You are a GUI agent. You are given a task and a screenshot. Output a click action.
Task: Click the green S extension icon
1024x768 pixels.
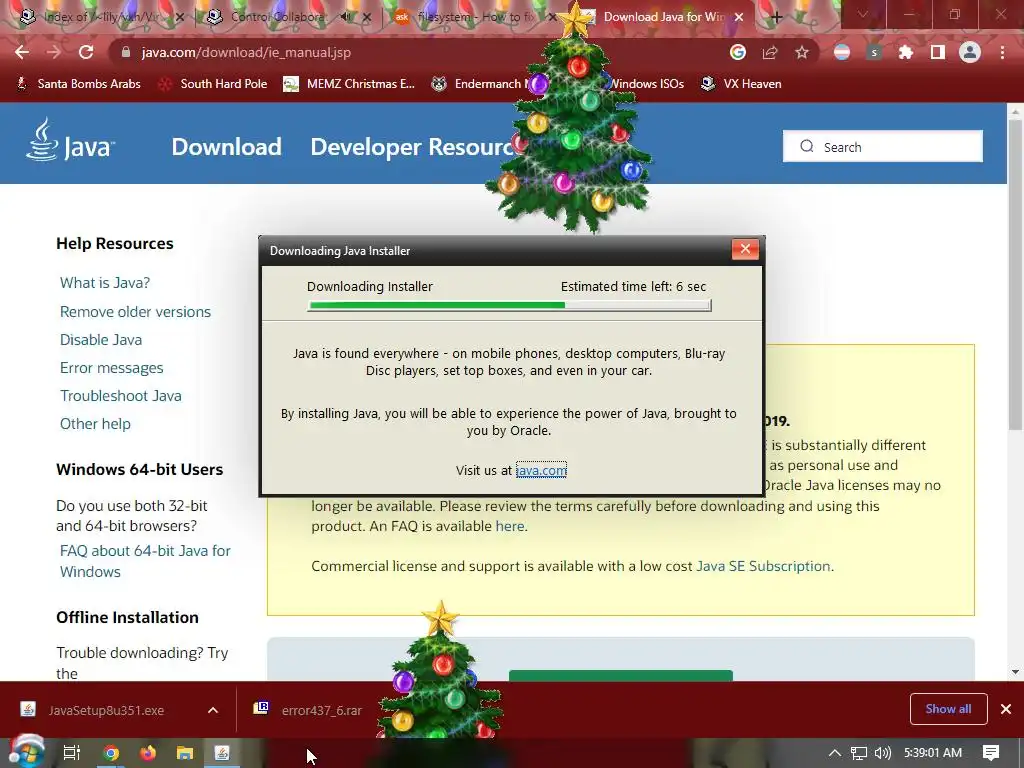pos(874,52)
